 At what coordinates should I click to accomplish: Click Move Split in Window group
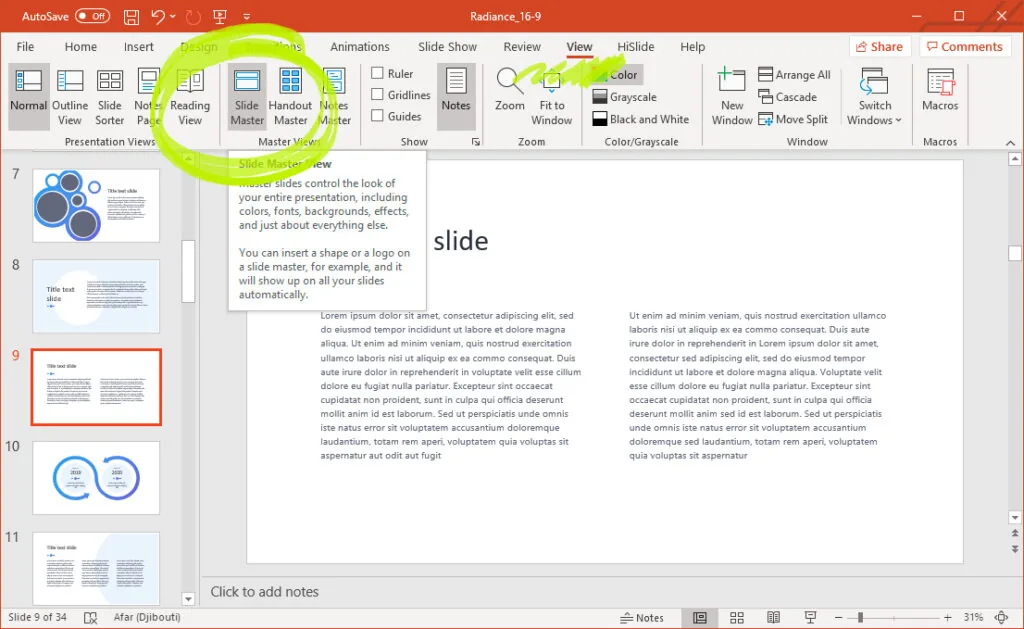point(793,119)
